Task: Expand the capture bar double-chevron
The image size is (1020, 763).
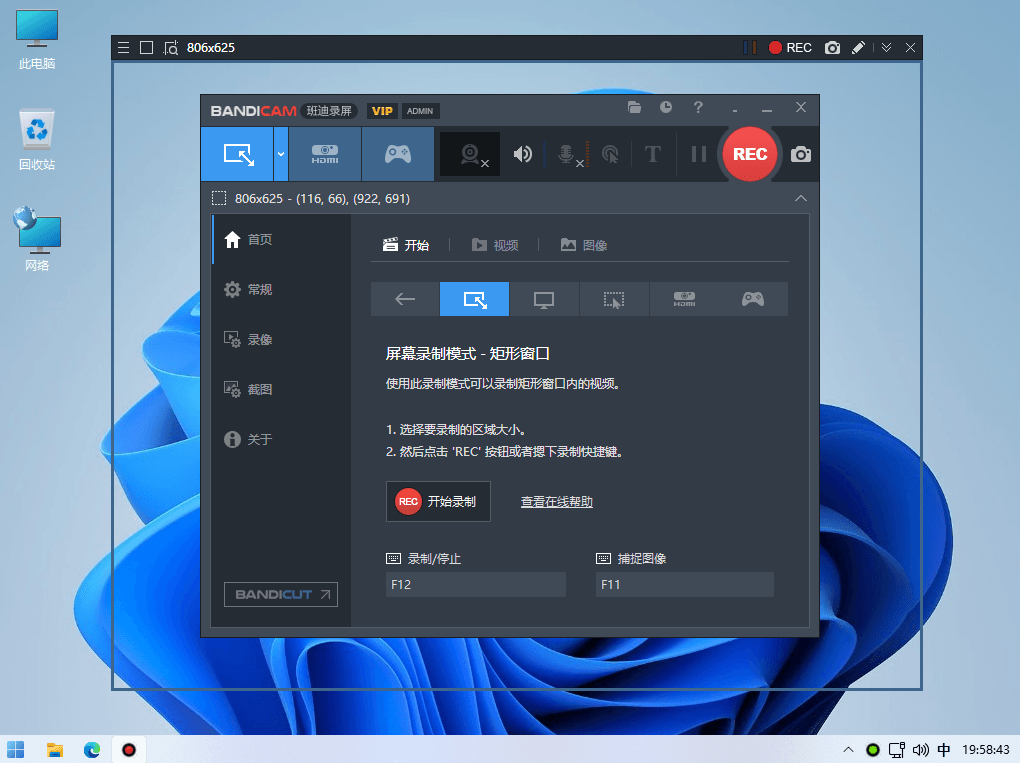Action: click(x=886, y=47)
